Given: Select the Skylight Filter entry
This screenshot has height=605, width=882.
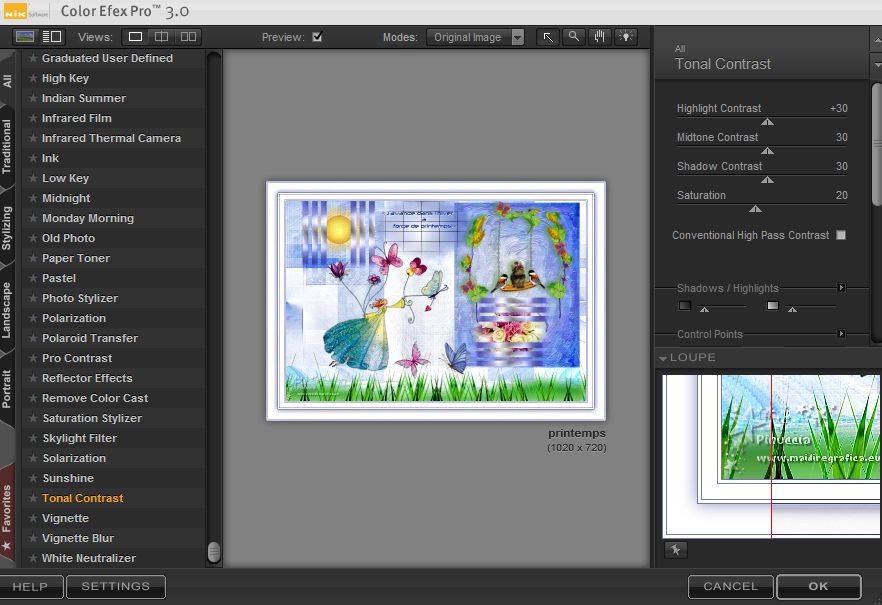Looking at the screenshot, I should coord(114,438).
